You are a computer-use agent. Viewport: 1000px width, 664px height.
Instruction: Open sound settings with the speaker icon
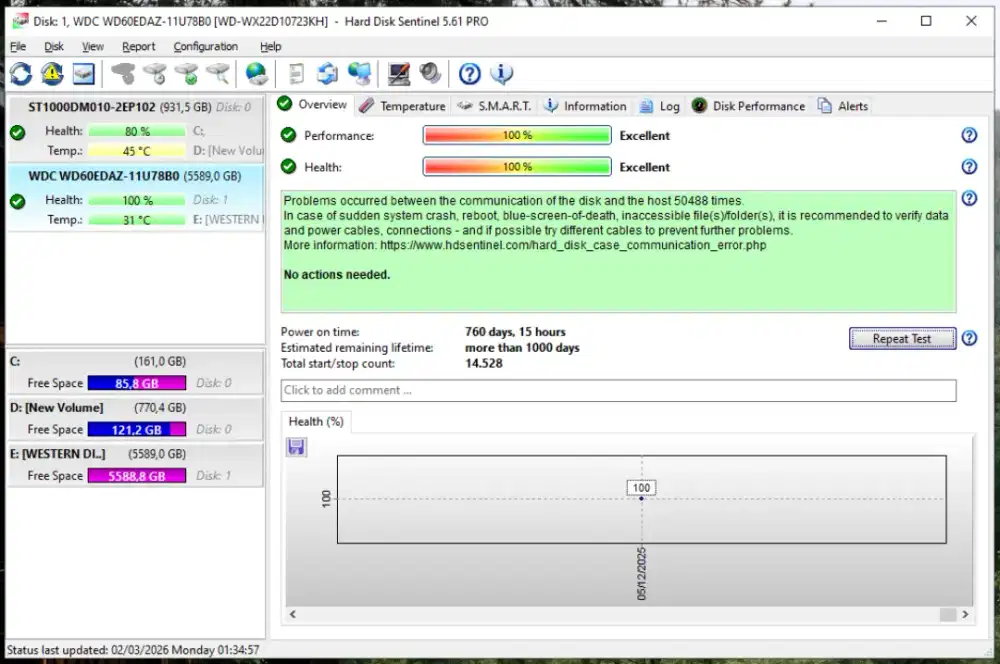tap(430, 73)
